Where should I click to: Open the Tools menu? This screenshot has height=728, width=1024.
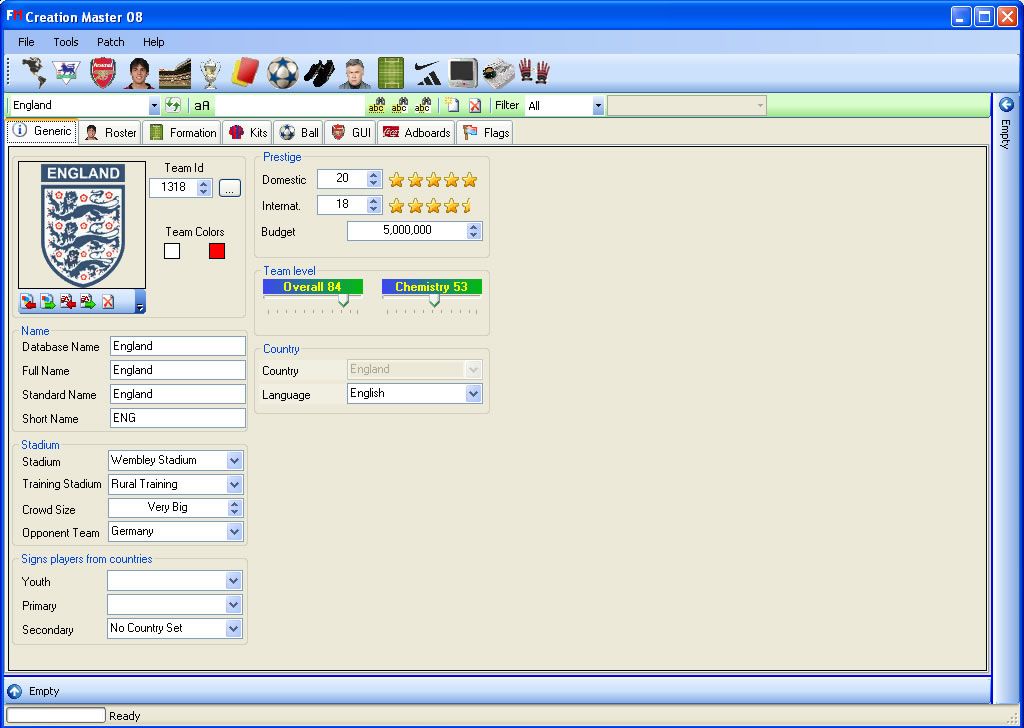coord(66,42)
